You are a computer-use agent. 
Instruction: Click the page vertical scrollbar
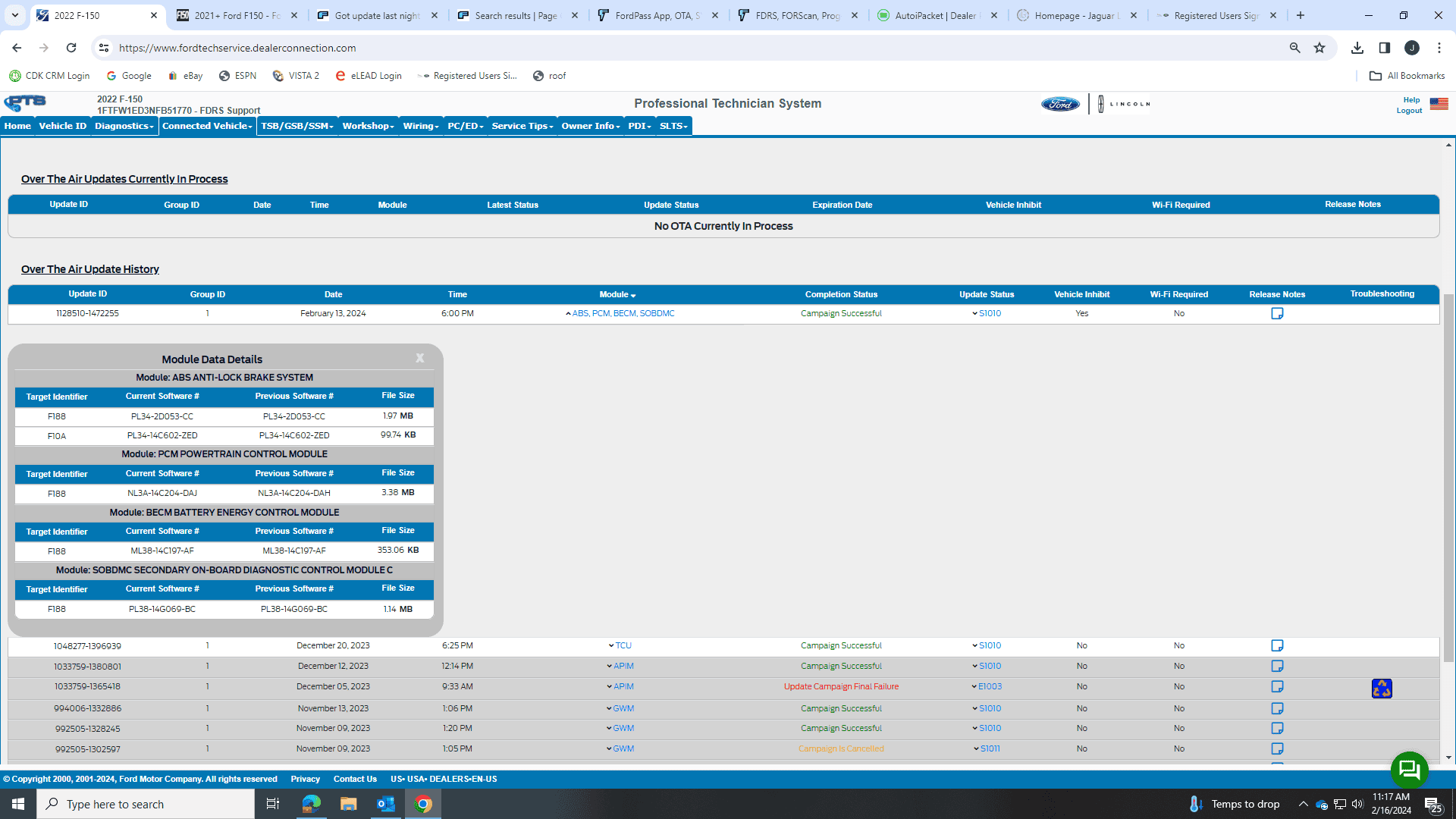pos(1448,478)
